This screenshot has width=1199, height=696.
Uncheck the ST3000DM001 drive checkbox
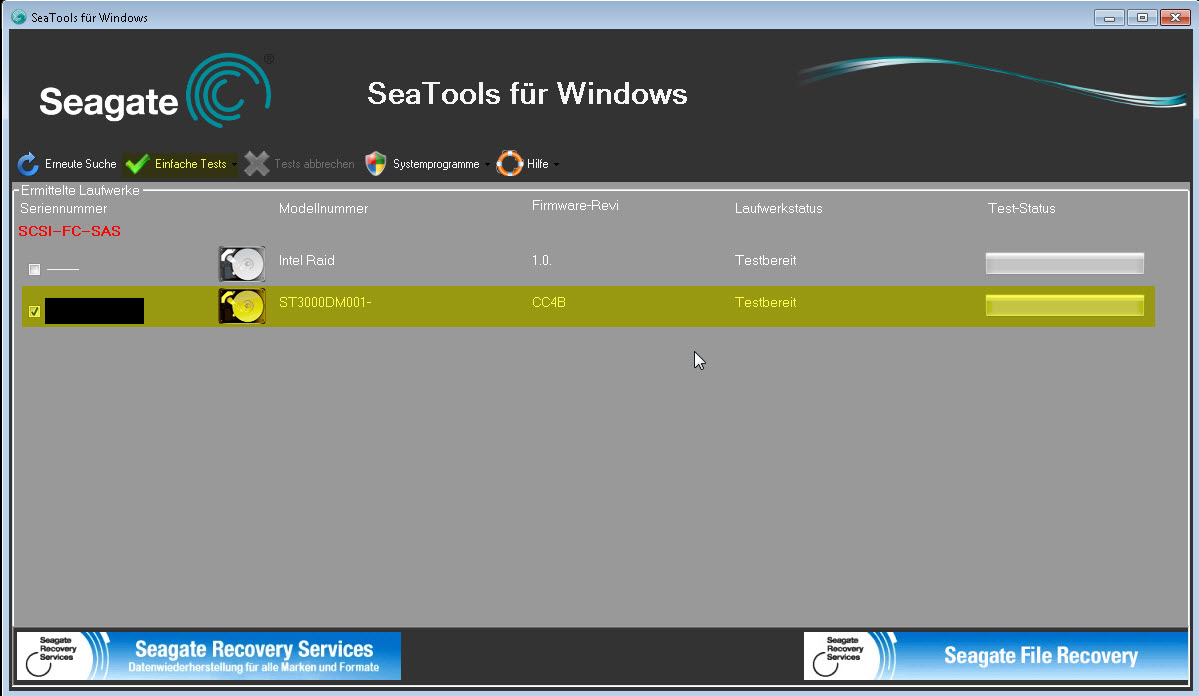[x=34, y=311]
